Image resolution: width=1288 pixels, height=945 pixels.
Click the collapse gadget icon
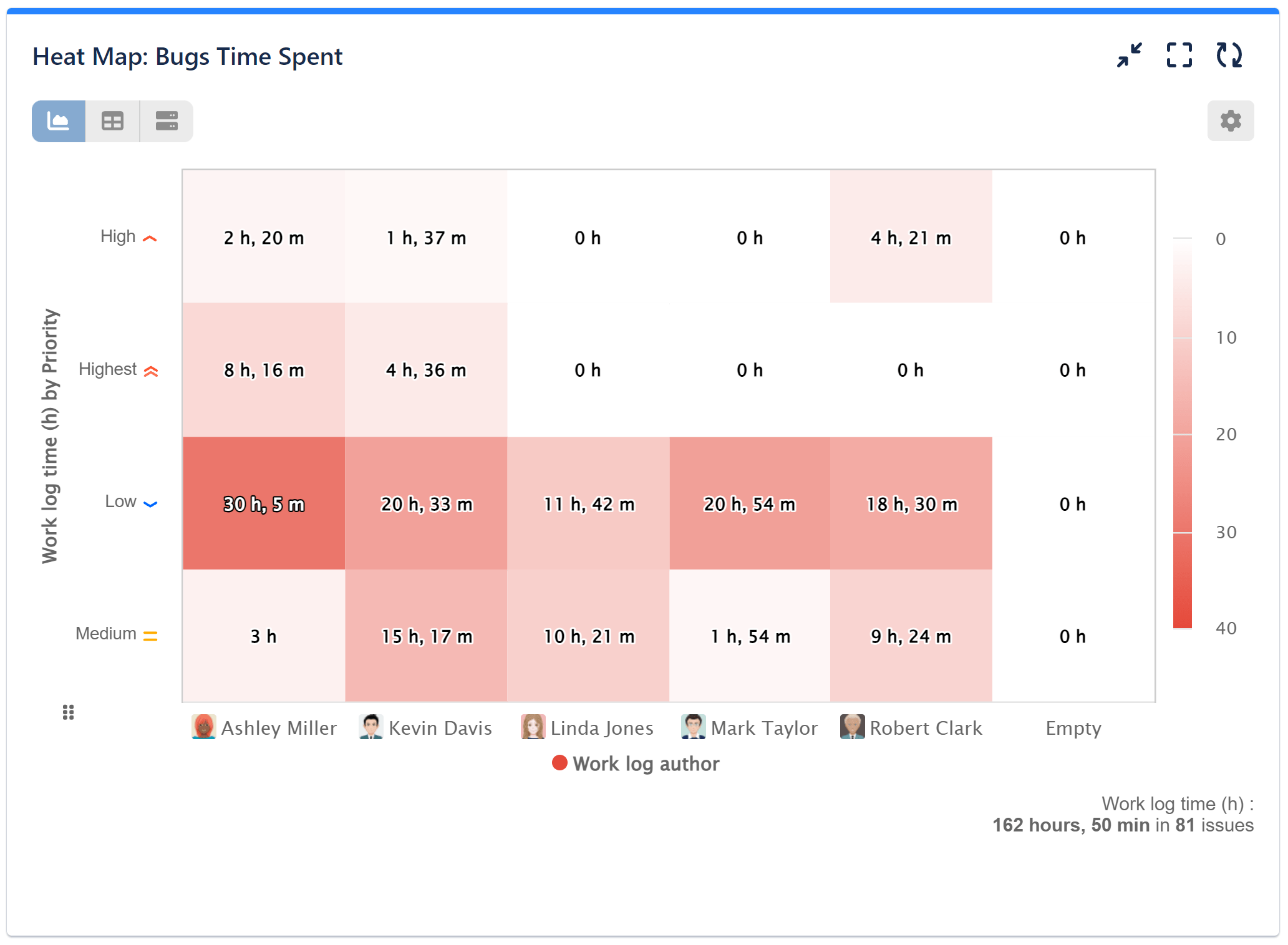coord(1128,56)
